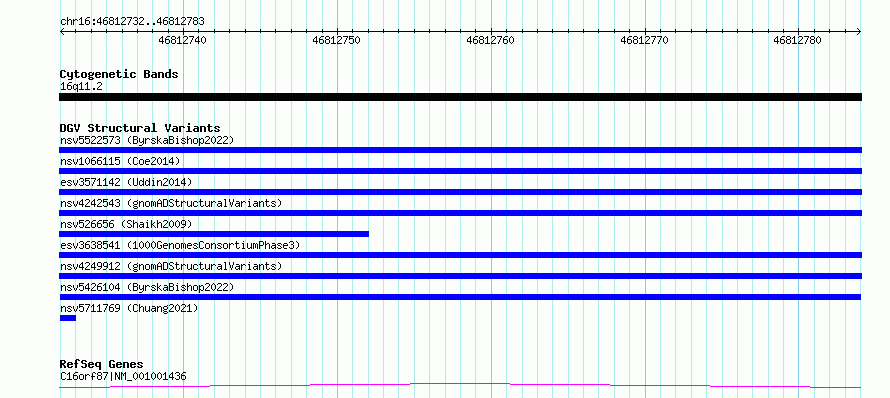Screen dimensions: 890x398
Task: Click ruler tick label 46812760
Action: point(490,40)
